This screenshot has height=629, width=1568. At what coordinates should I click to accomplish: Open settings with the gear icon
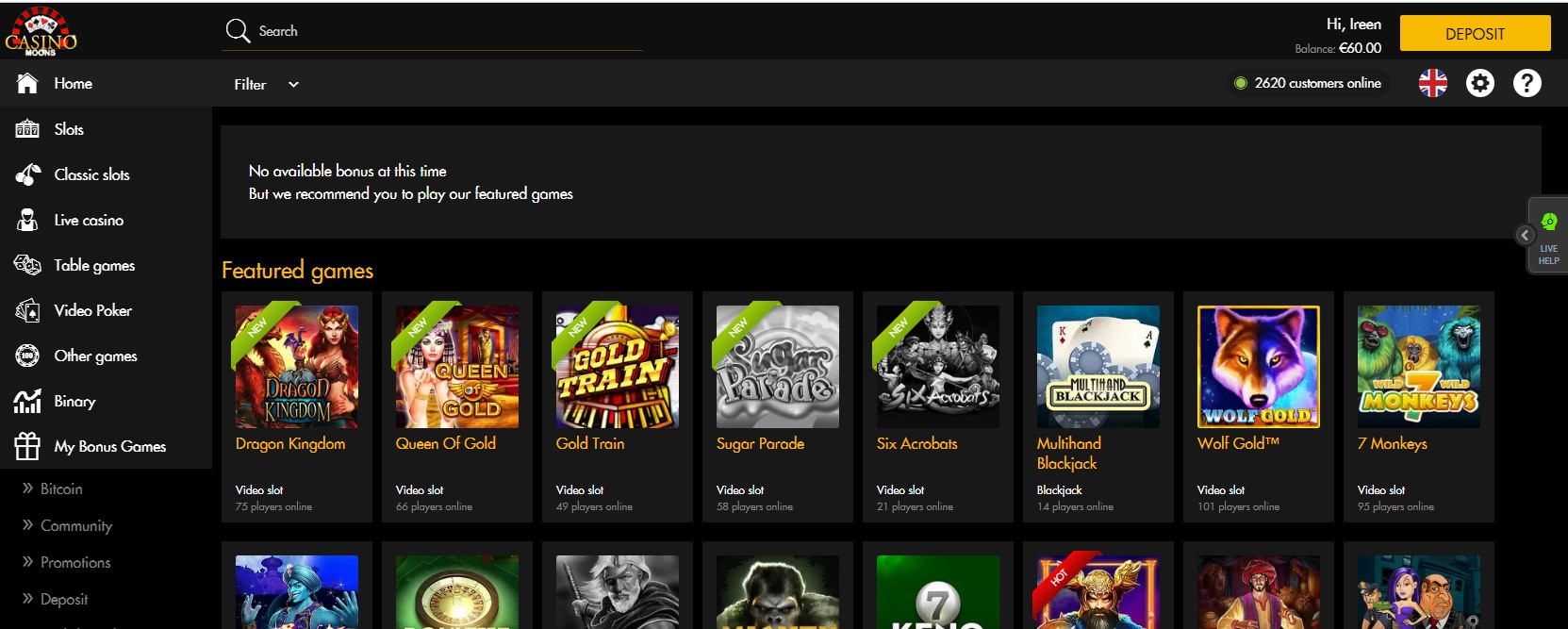(1480, 83)
